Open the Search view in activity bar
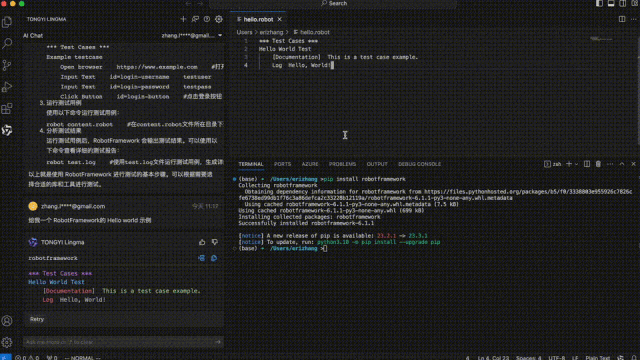This screenshot has height=360, width=640. coord(7,43)
